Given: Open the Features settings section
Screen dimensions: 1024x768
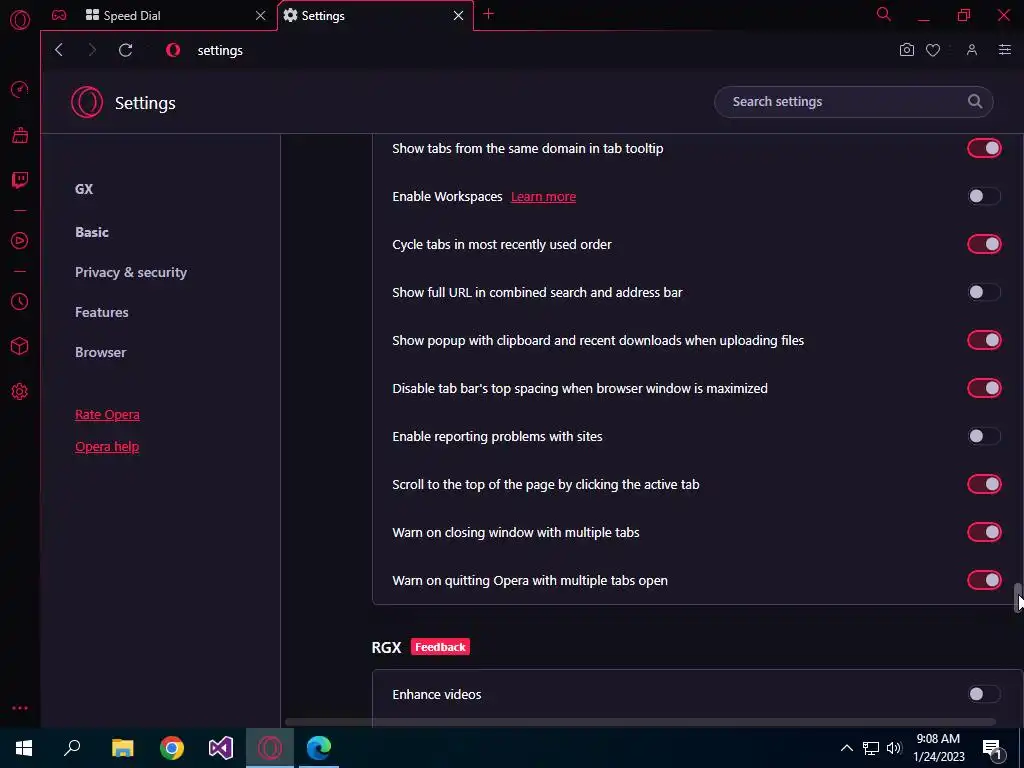Looking at the screenshot, I should 102,312.
